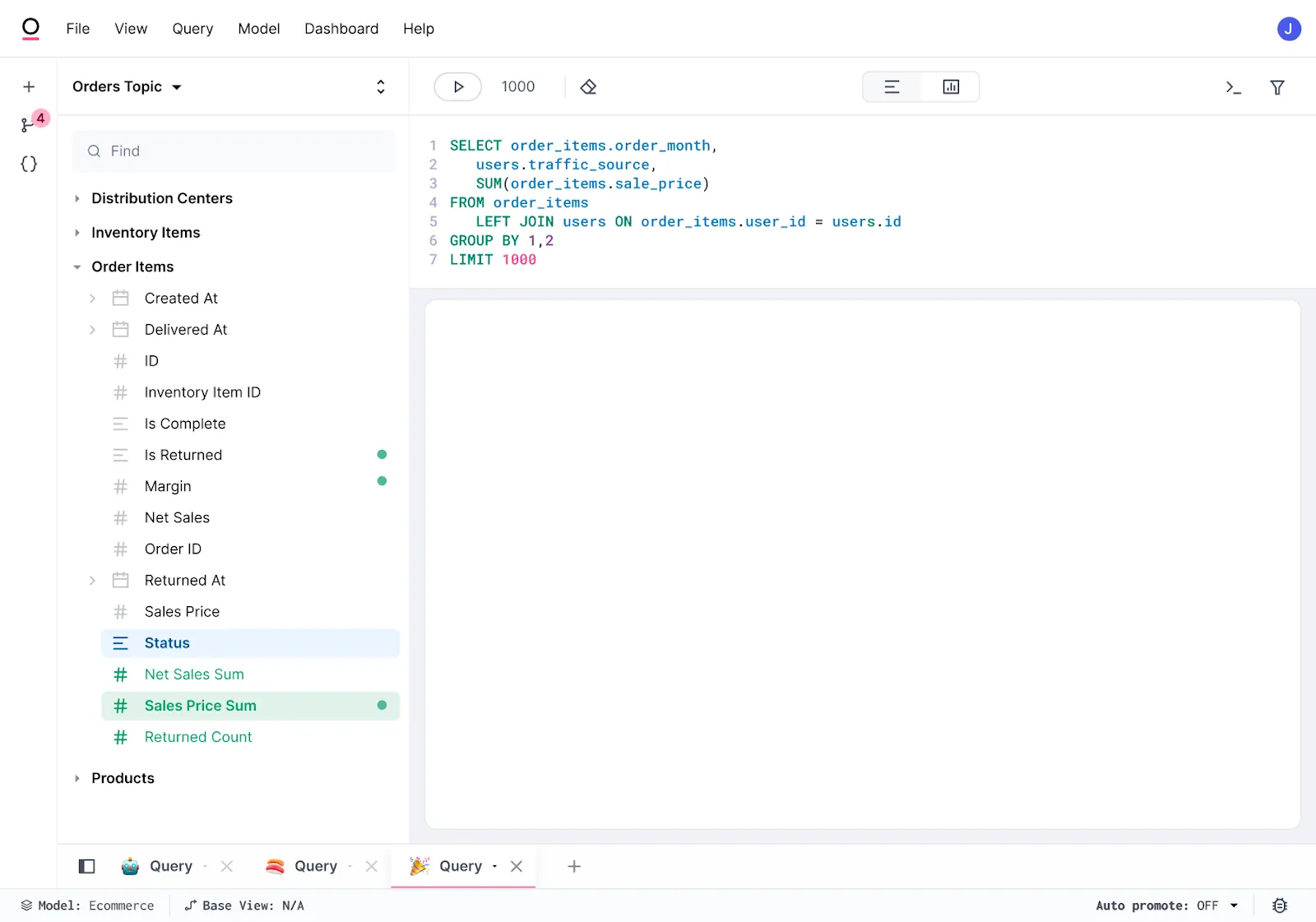
Task: Click the hash icon beside Sales Price Sum
Action: click(x=121, y=706)
